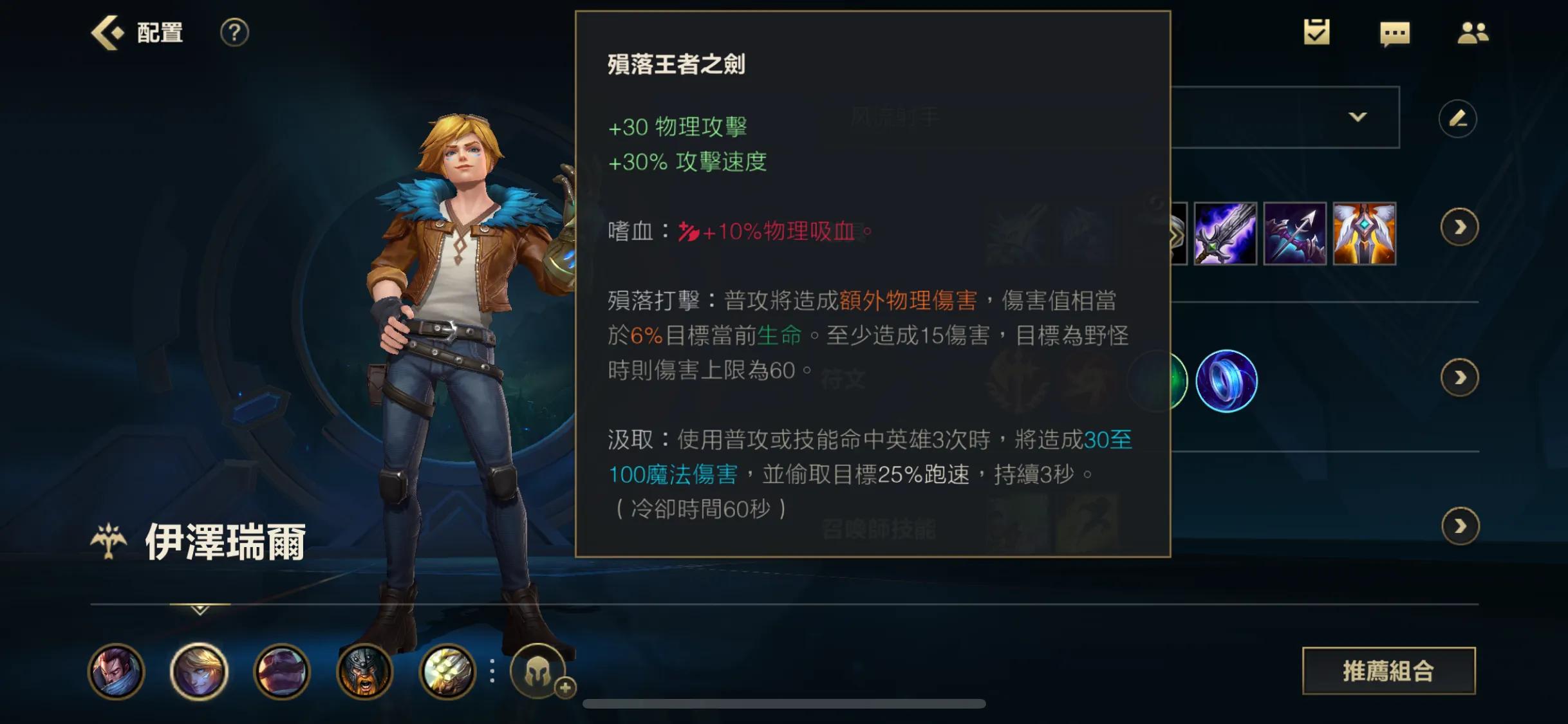
Task: Go back using the 配置 arrow
Action: 107,32
